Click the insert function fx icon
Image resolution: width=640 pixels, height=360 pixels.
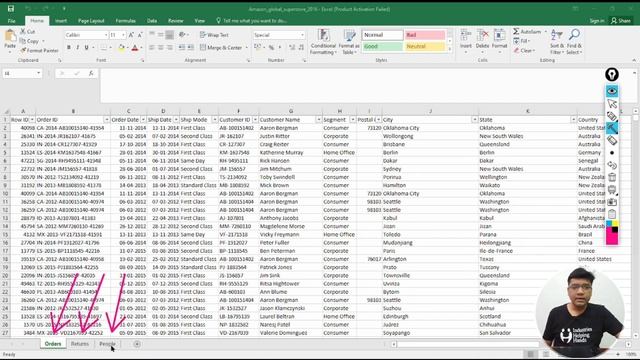coord(91,73)
